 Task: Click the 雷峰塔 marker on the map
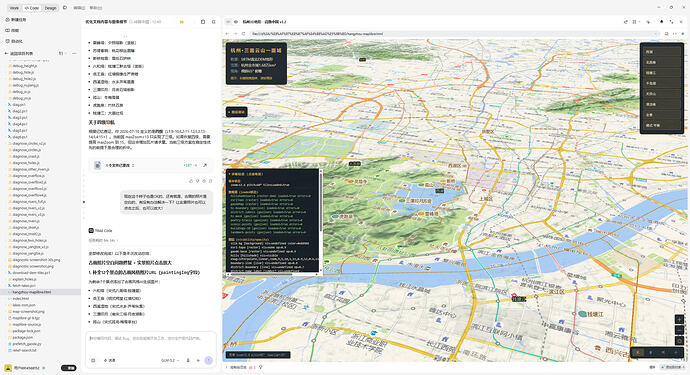(x=428, y=214)
